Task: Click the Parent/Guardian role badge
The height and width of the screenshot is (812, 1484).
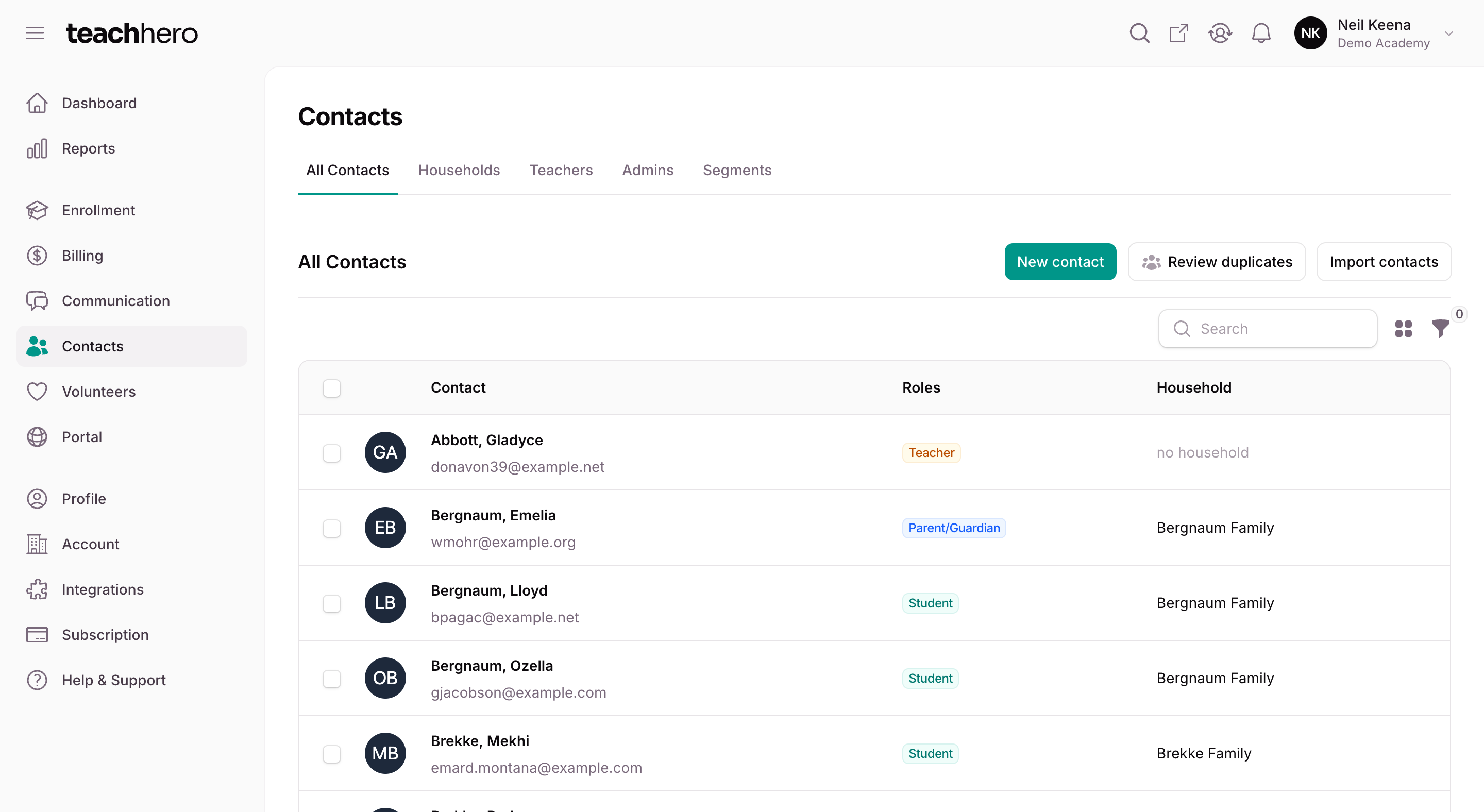Action: coord(954,528)
